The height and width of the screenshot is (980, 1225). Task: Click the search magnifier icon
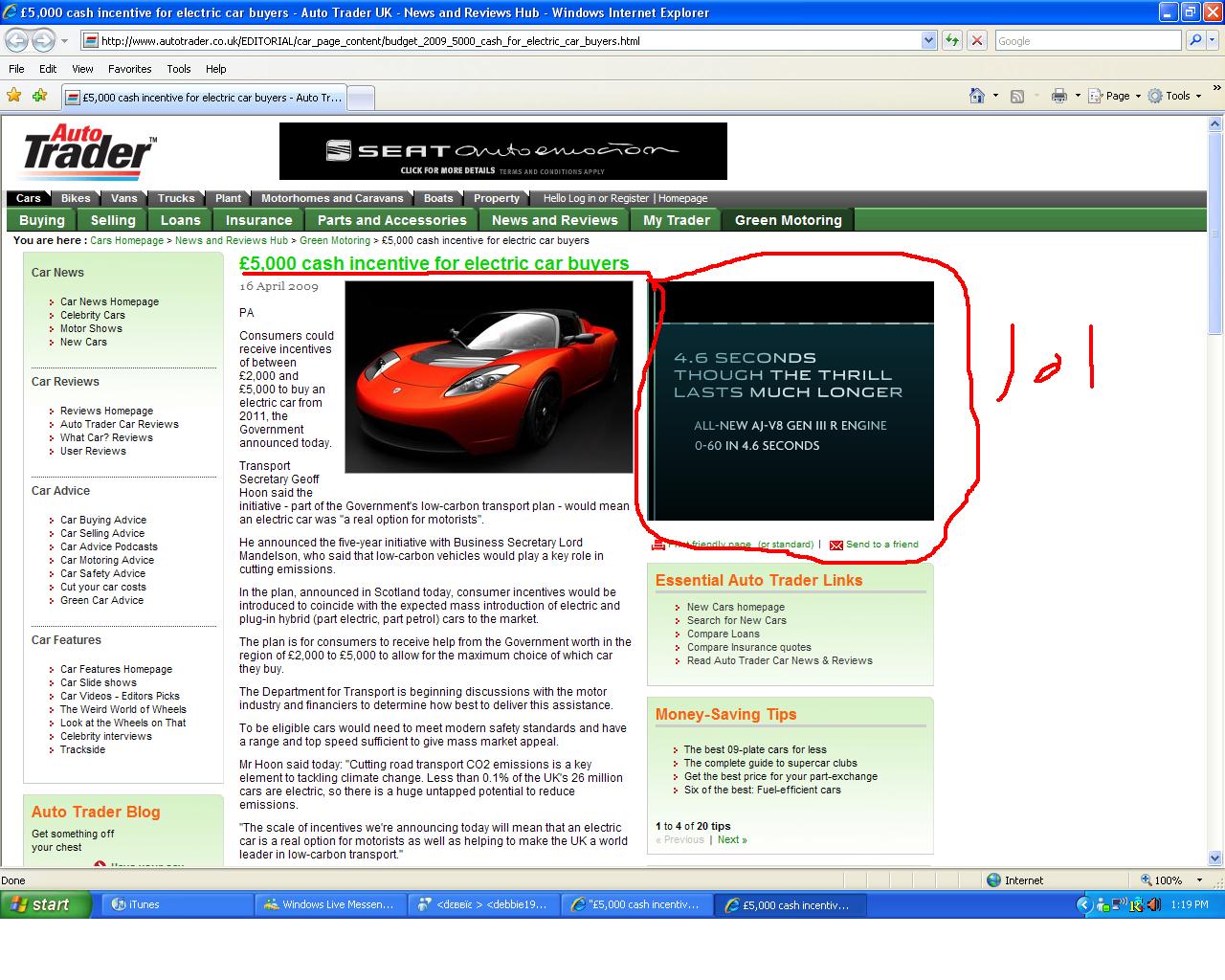1194,40
